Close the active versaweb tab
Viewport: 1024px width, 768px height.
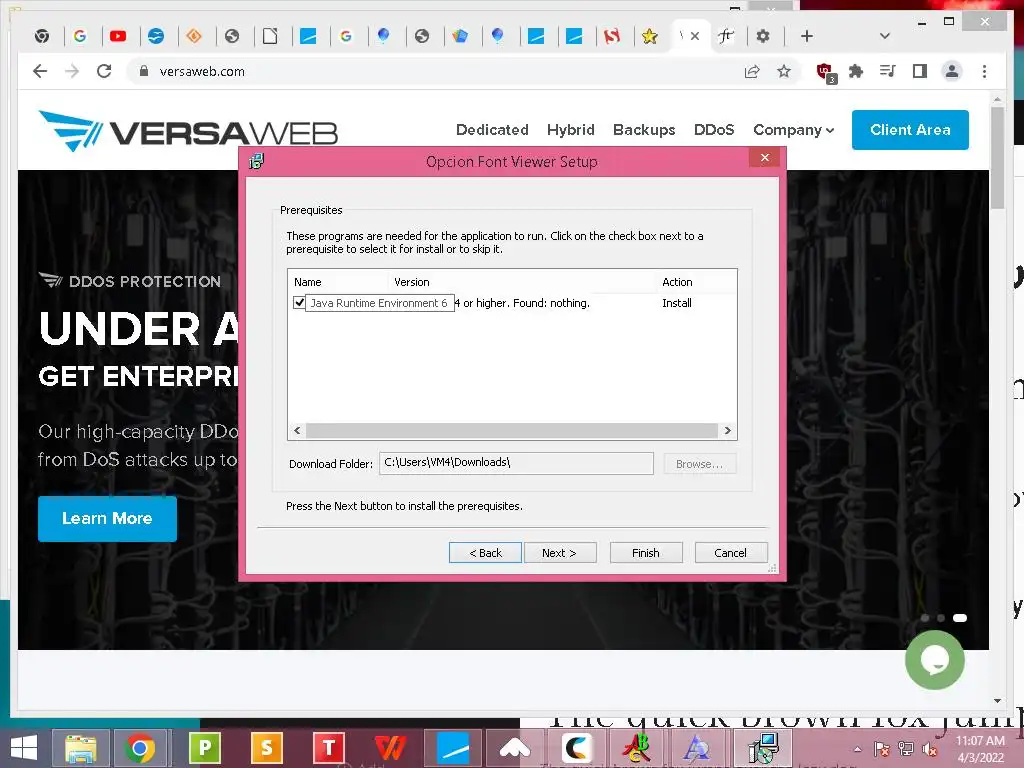click(696, 36)
